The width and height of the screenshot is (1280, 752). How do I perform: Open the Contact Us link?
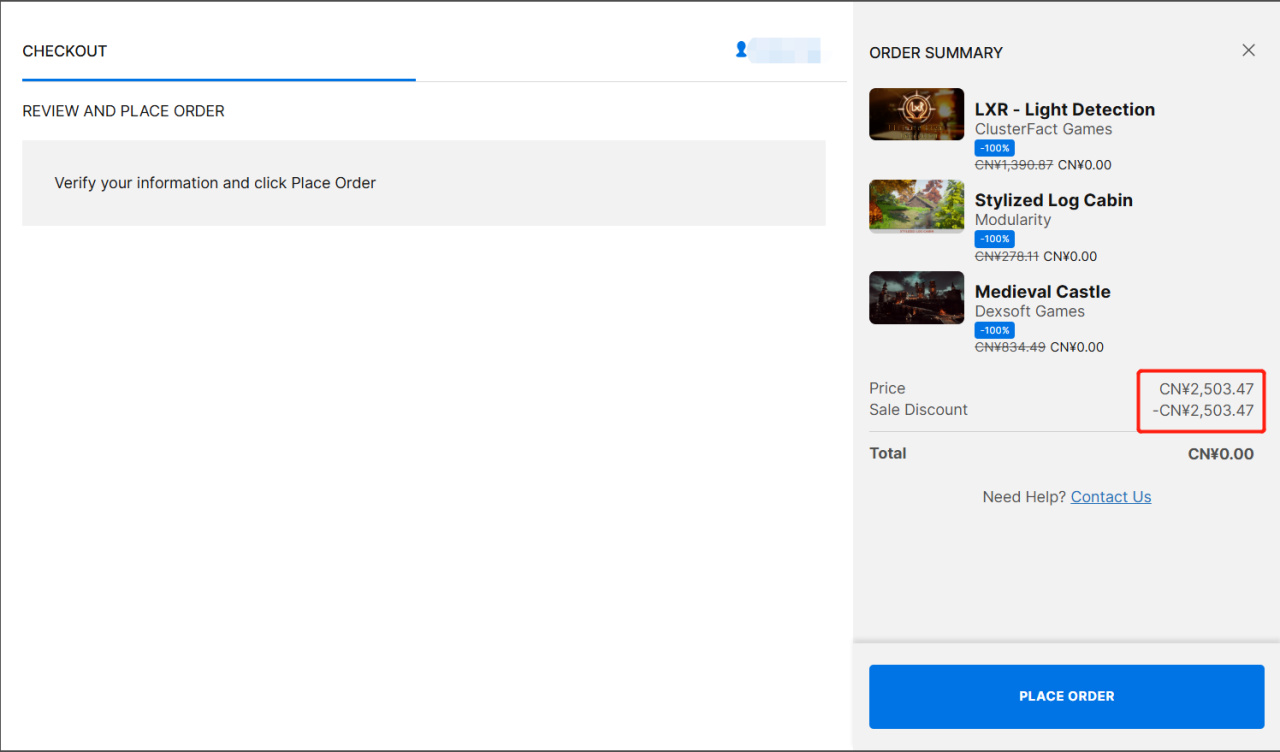[1110, 497]
